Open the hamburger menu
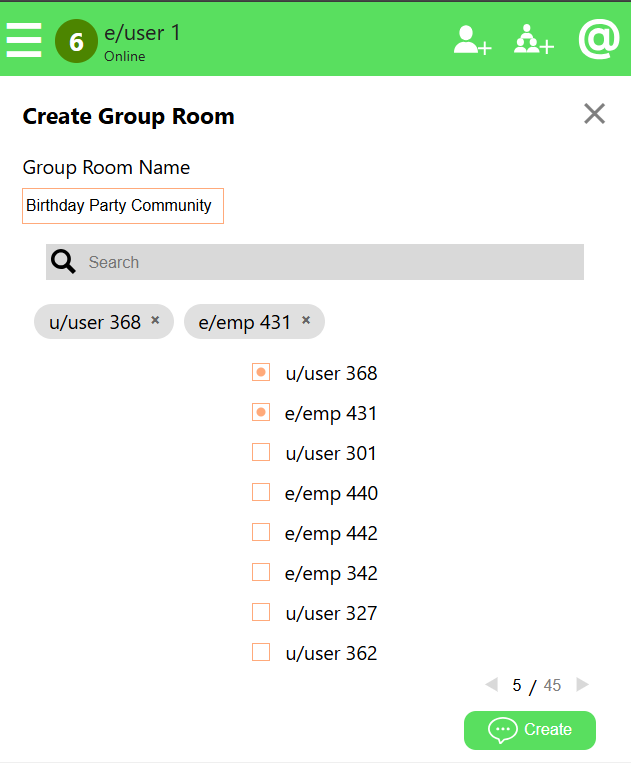The image size is (631, 763). pyautogui.click(x=24, y=40)
